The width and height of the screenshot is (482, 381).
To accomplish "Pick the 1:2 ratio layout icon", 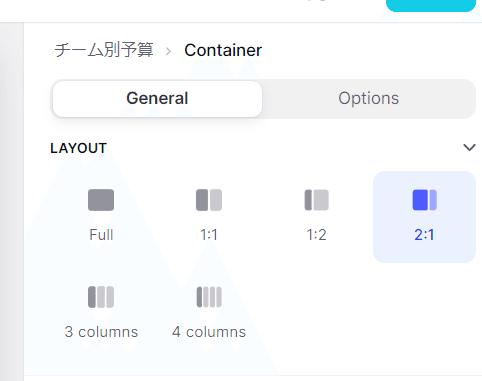I will coord(317,200).
